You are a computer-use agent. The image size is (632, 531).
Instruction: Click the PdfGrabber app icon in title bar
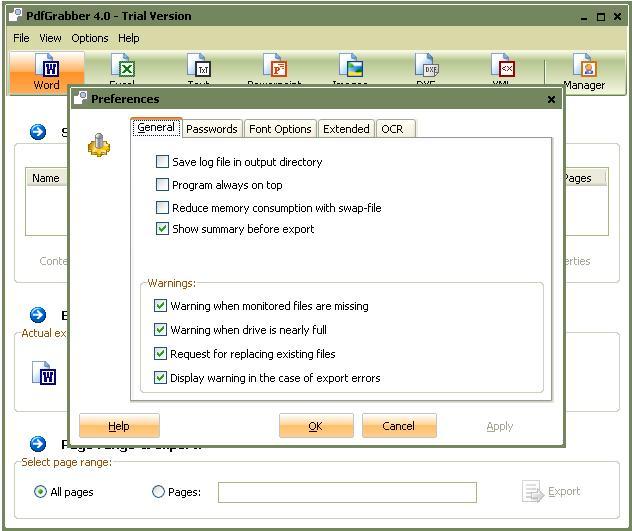click(15, 15)
